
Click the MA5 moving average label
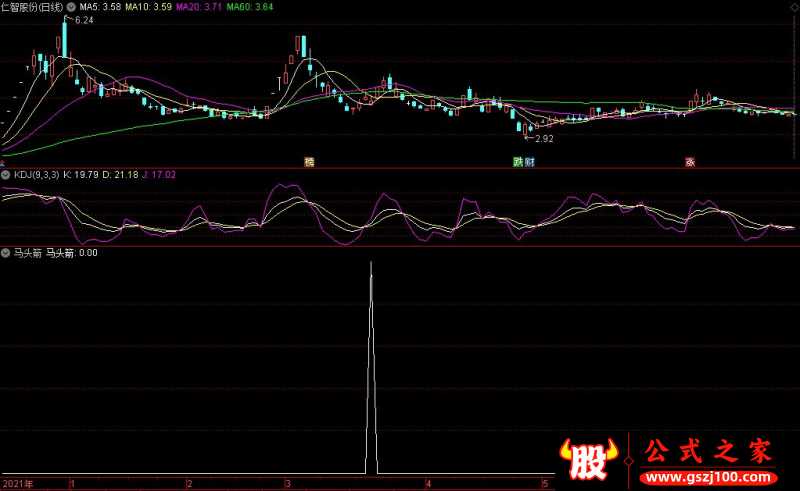click(100, 6)
